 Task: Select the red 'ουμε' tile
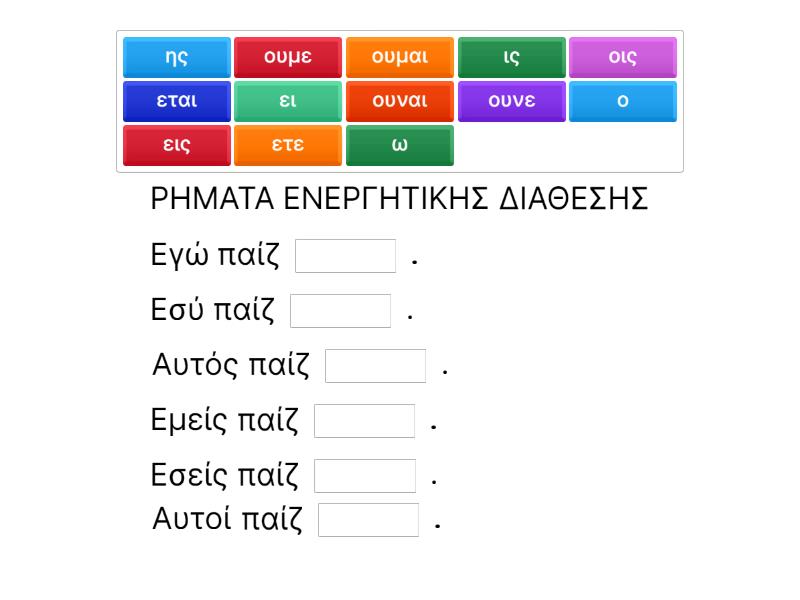point(288,57)
